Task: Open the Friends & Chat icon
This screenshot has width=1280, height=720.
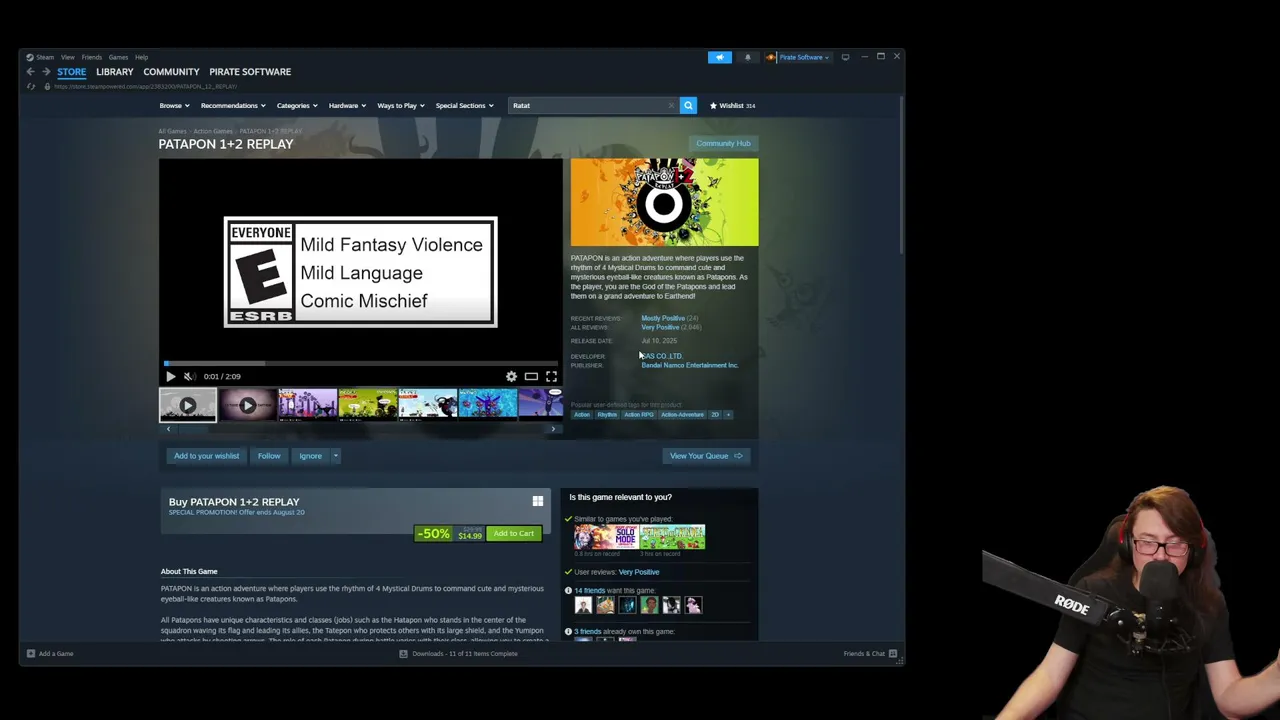Action: coord(893,654)
